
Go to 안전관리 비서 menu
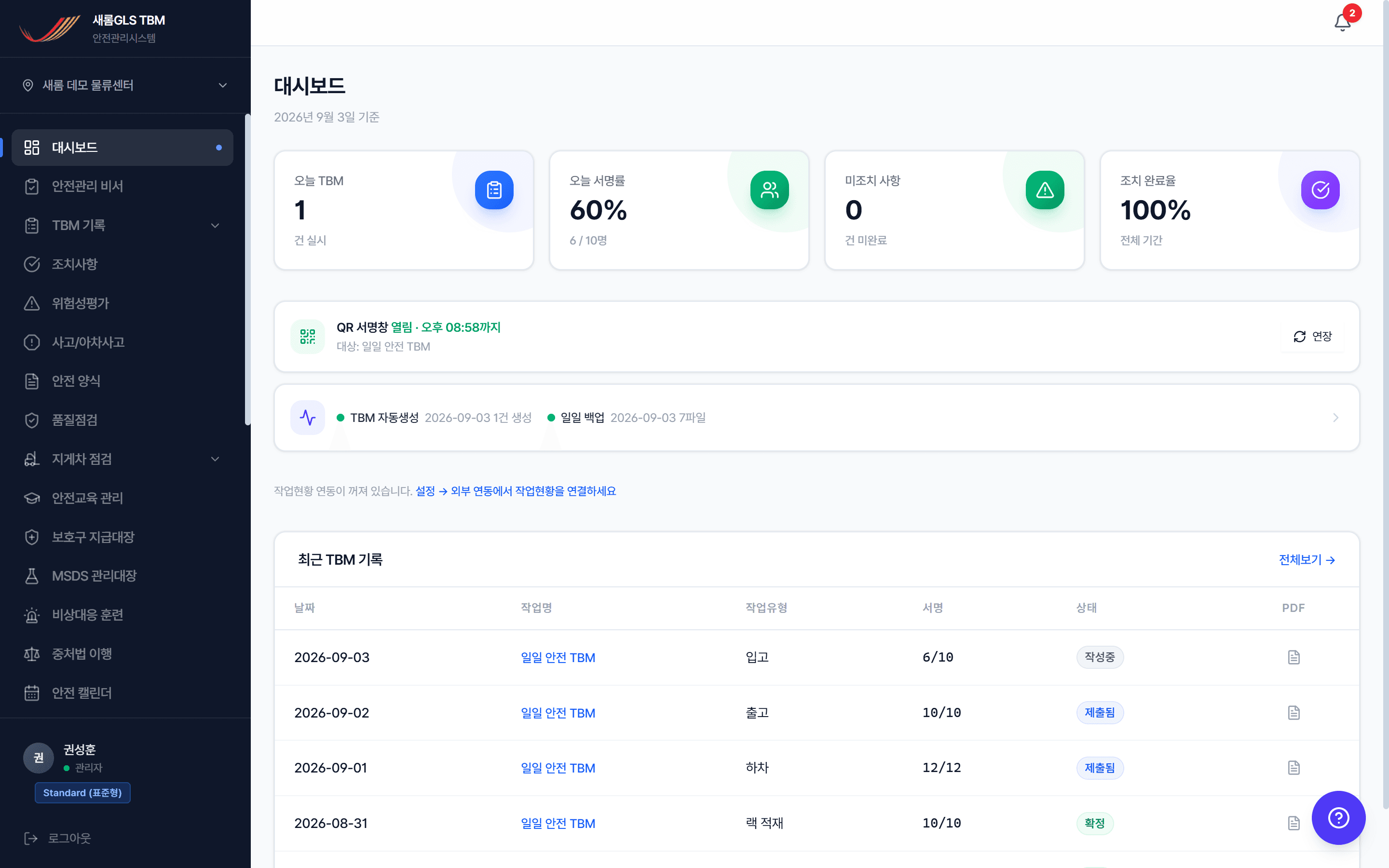122,186
